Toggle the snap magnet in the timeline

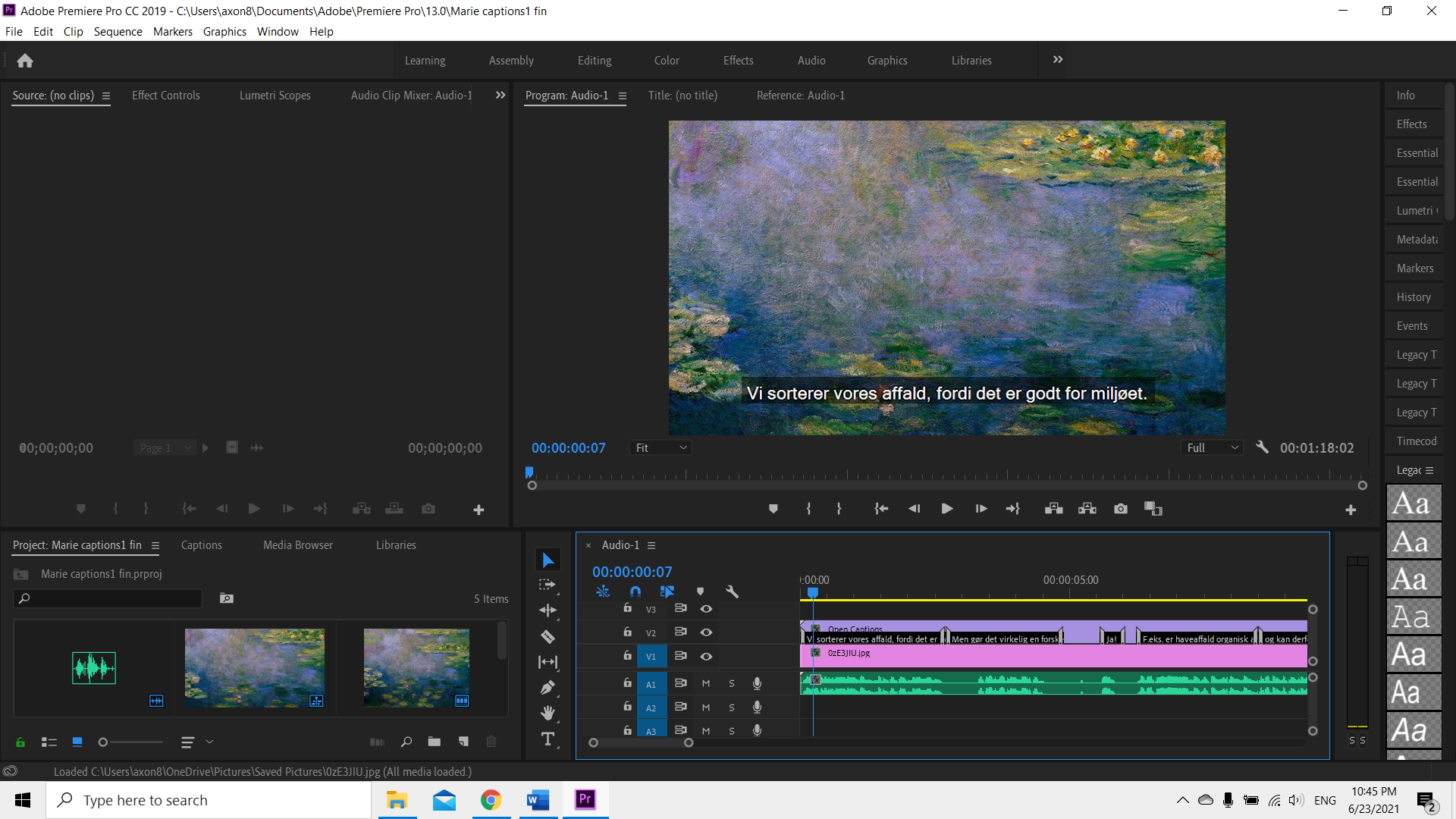click(635, 591)
